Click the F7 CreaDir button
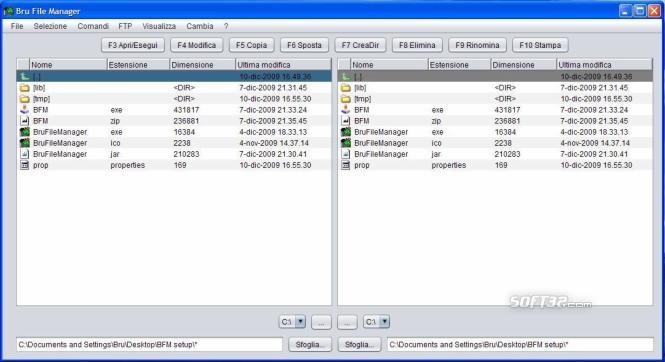 tap(360, 45)
